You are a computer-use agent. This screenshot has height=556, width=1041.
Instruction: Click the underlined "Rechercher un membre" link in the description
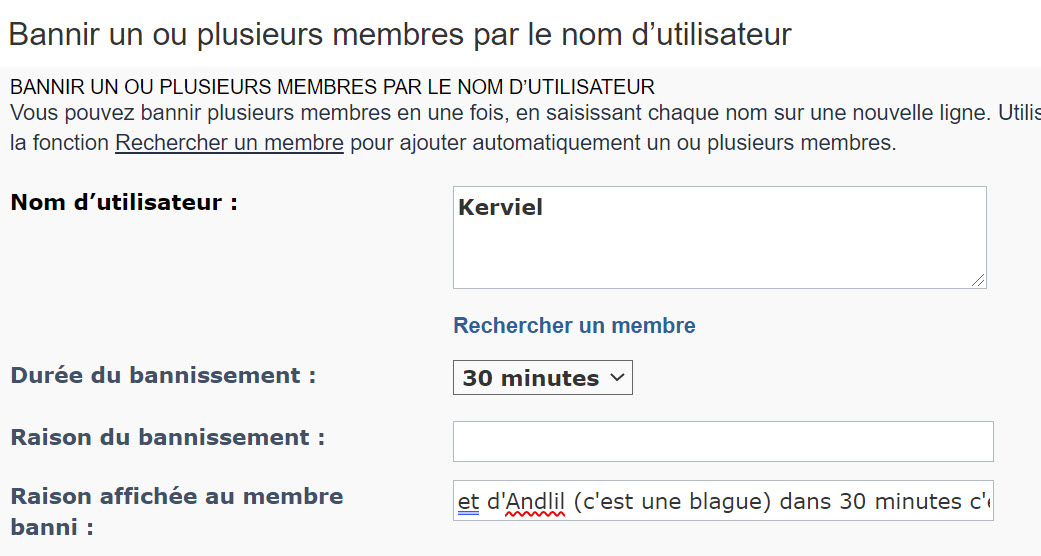coord(229,143)
